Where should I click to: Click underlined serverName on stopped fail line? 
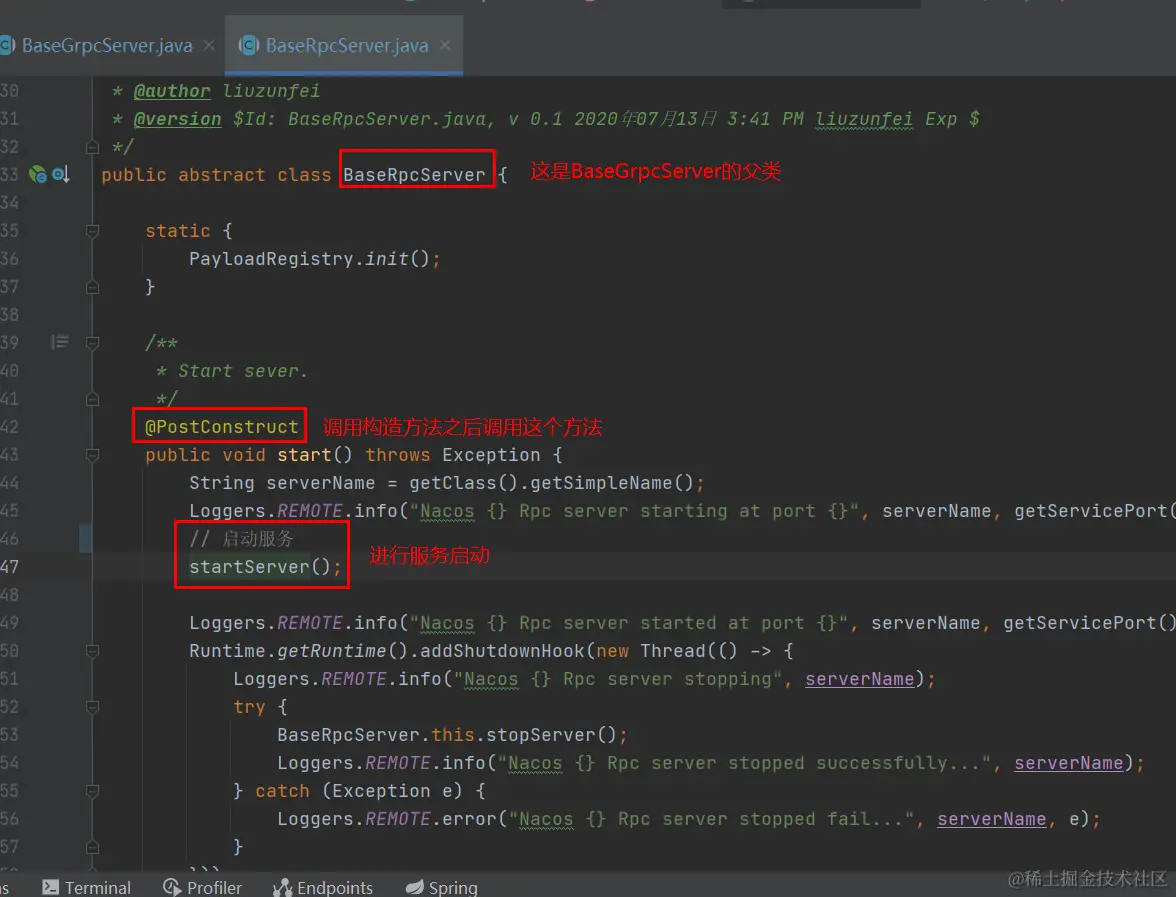(x=992, y=819)
